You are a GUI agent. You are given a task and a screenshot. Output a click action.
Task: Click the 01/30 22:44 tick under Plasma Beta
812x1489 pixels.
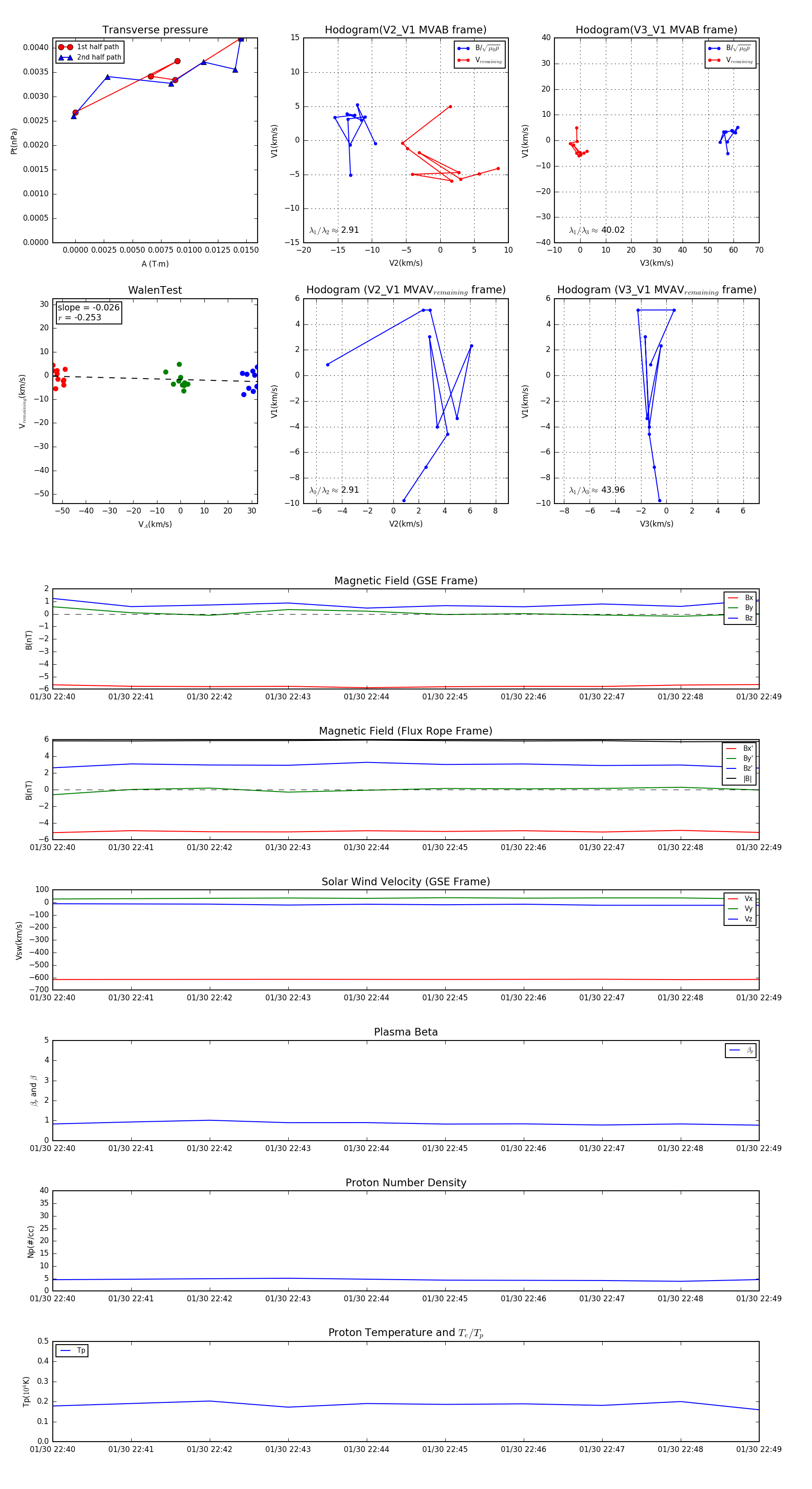point(366,1148)
